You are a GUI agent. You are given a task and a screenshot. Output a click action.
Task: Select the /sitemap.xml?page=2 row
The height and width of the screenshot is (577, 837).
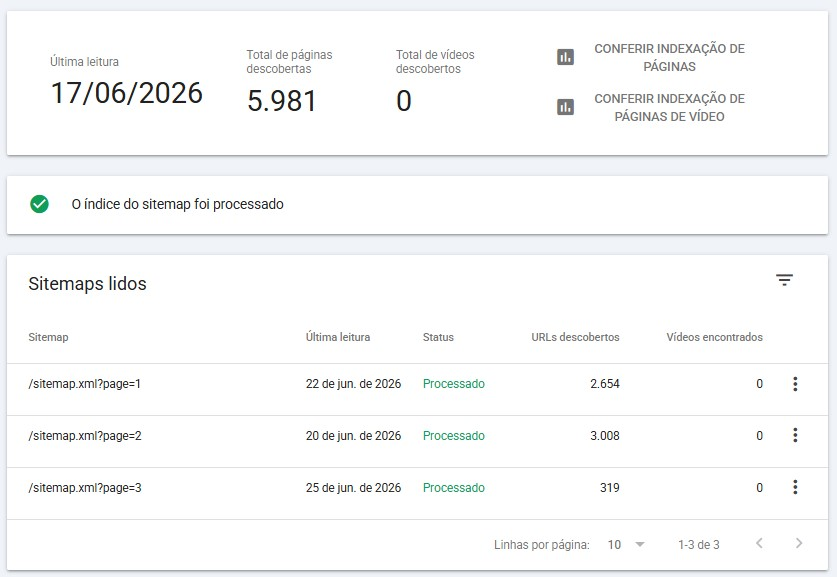417,441
